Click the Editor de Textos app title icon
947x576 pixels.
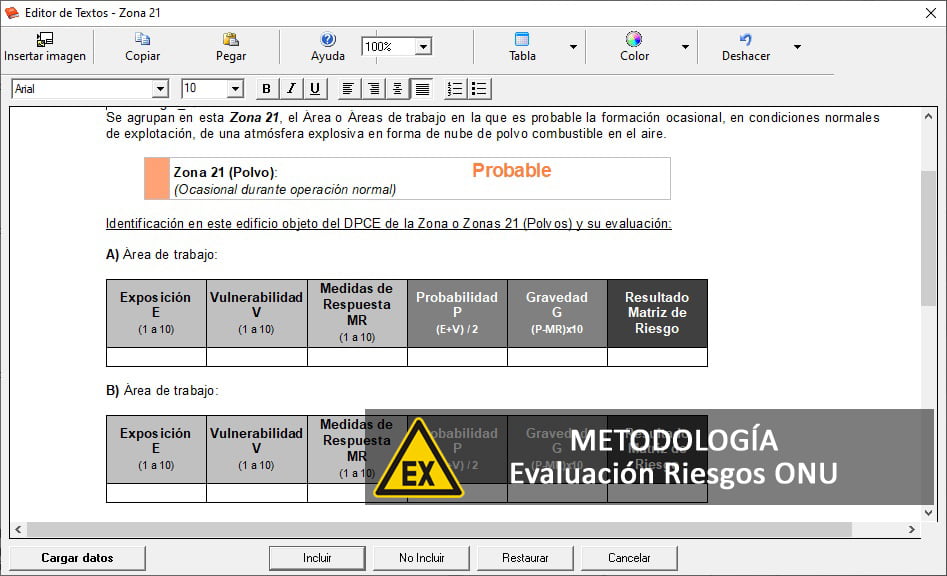11,13
